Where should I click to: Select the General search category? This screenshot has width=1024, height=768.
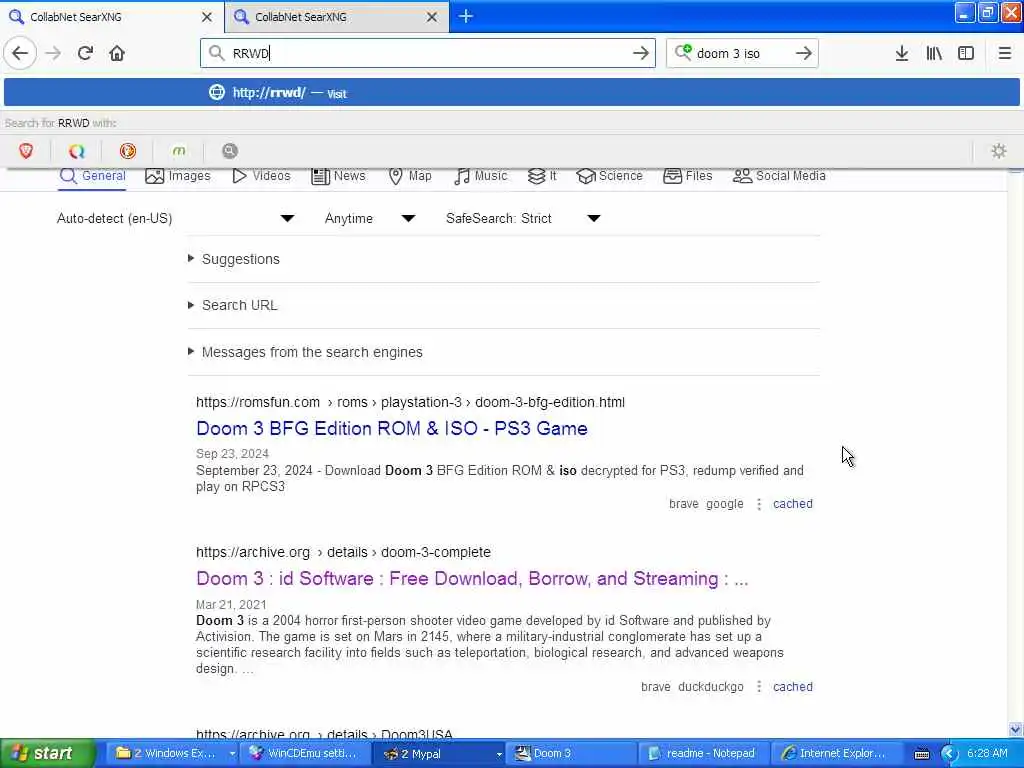92,176
